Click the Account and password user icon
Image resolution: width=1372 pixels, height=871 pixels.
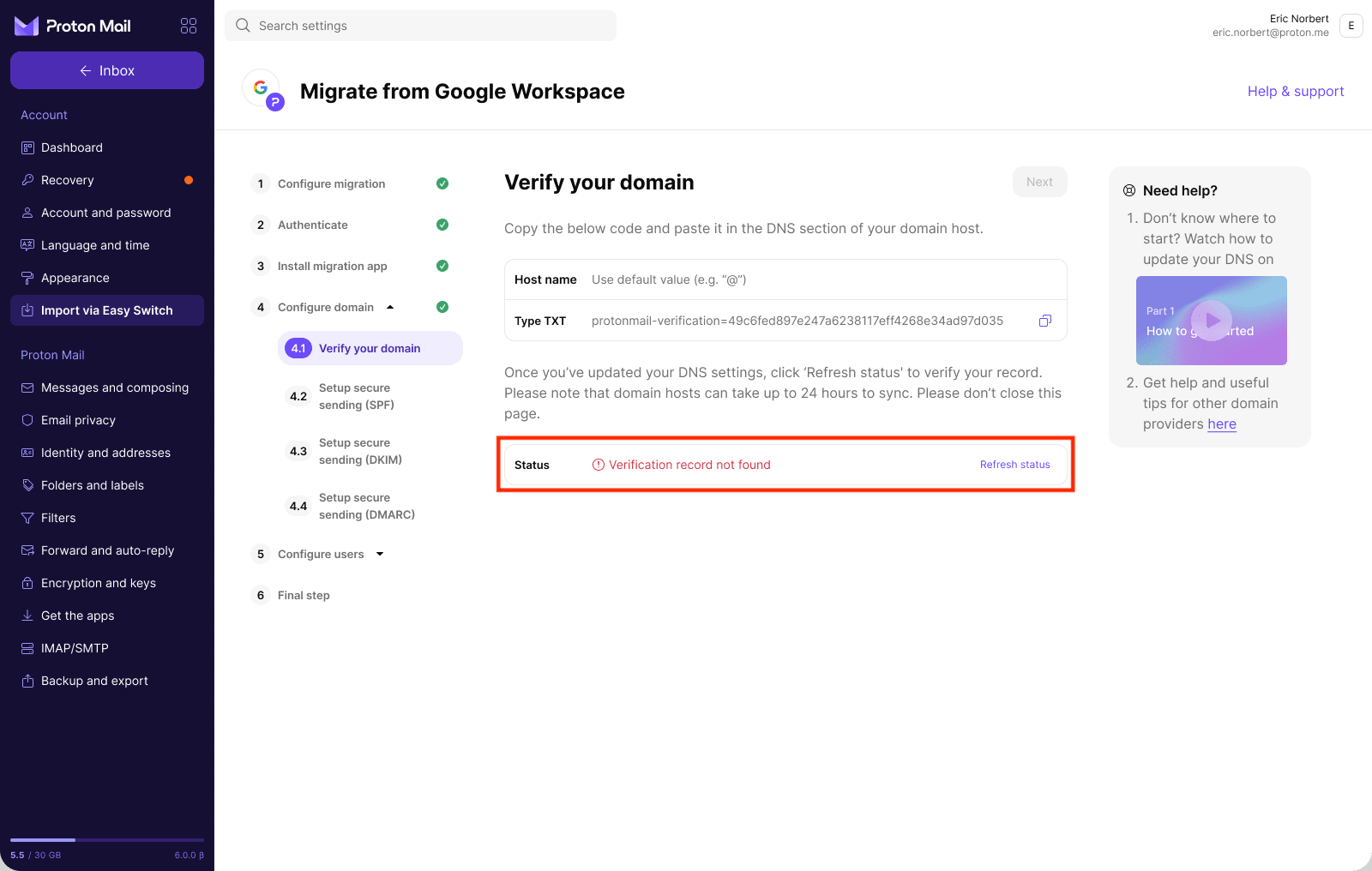[x=27, y=213]
